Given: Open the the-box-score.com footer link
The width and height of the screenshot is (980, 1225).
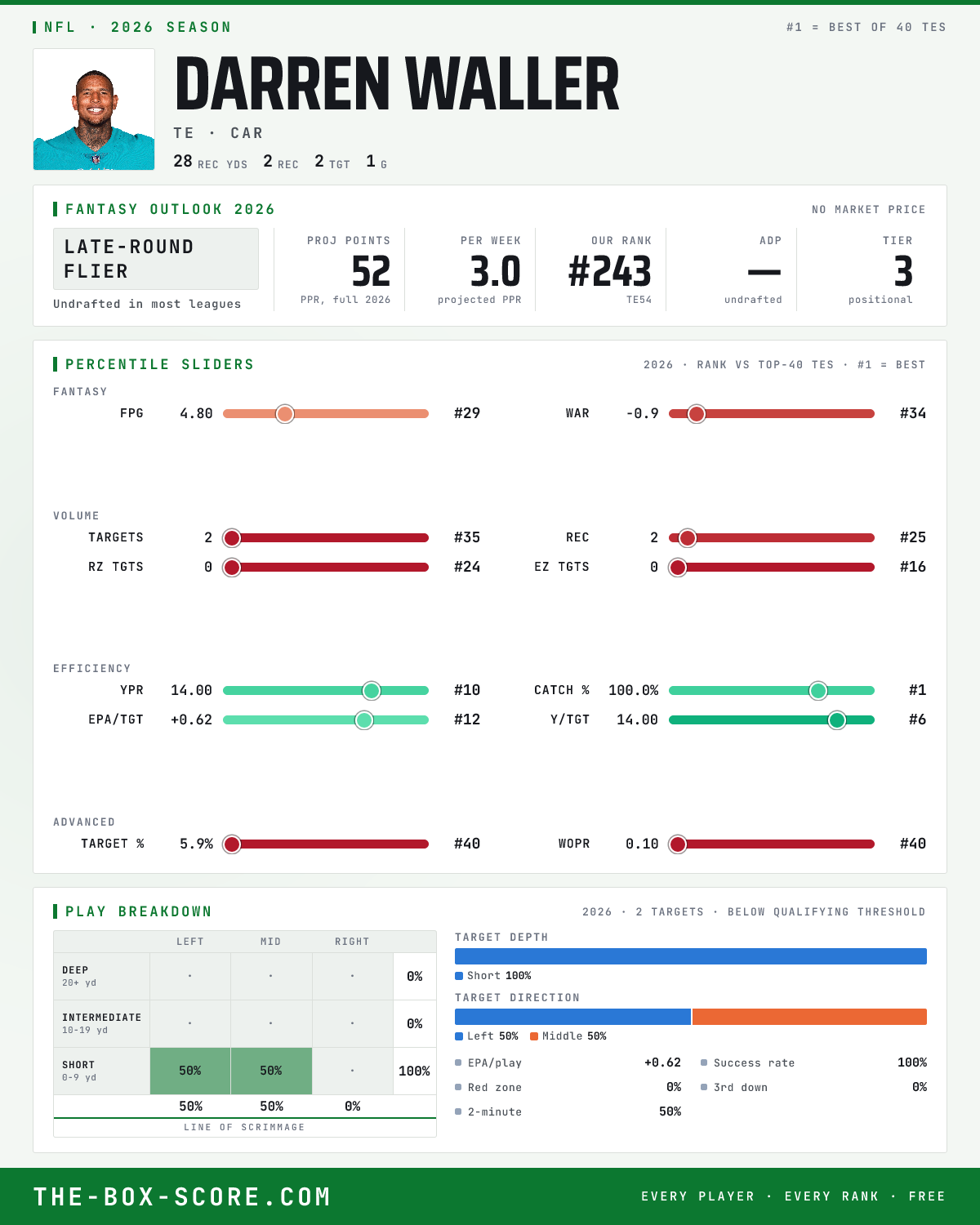Looking at the screenshot, I should click(182, 1196).
